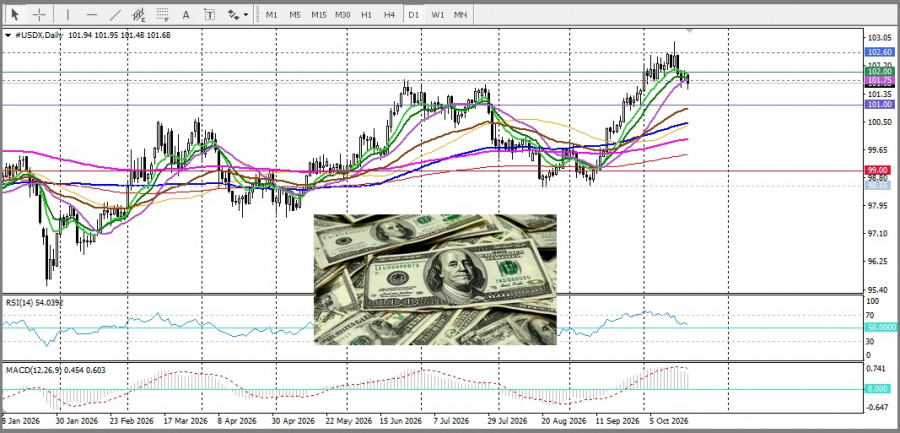900x433 pixels.
Task: Click the 103.05 price scale value
Action: click(879, 38)
